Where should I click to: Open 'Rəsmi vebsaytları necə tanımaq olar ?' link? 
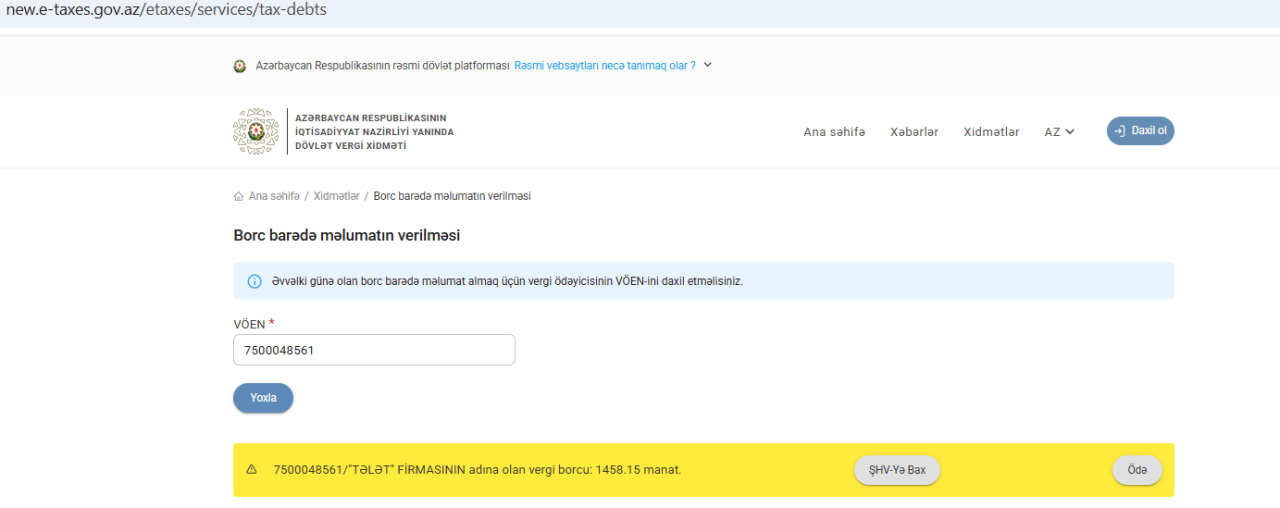(604, 66)
